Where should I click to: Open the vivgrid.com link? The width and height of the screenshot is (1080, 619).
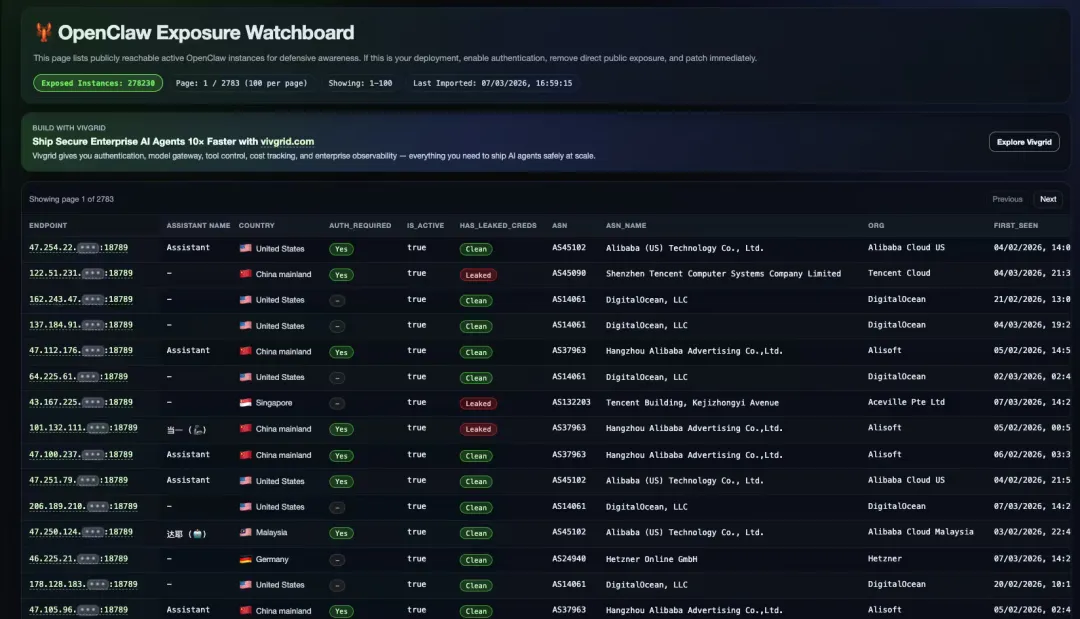287,142
